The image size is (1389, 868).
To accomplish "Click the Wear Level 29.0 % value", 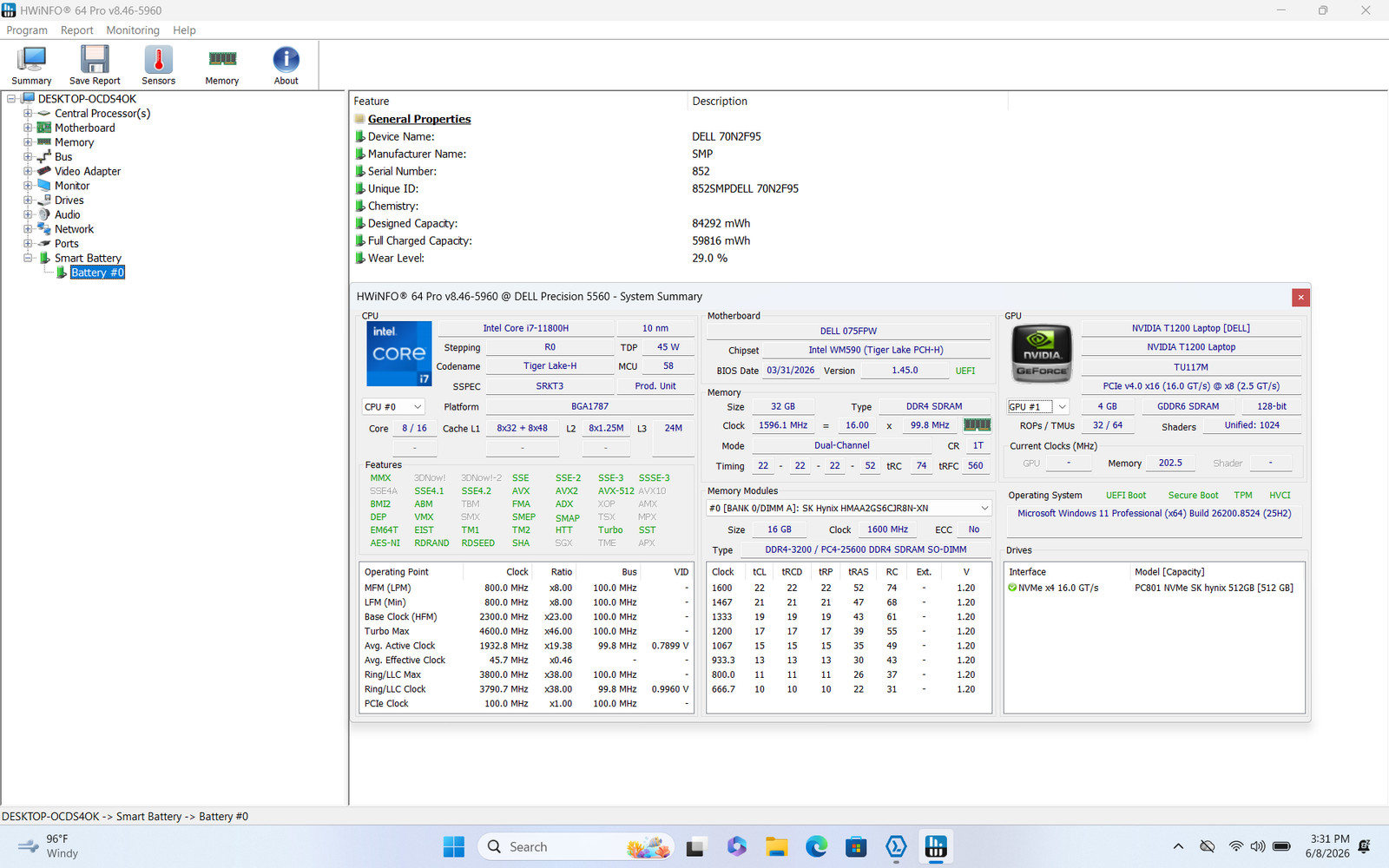I will click(709, 258).
